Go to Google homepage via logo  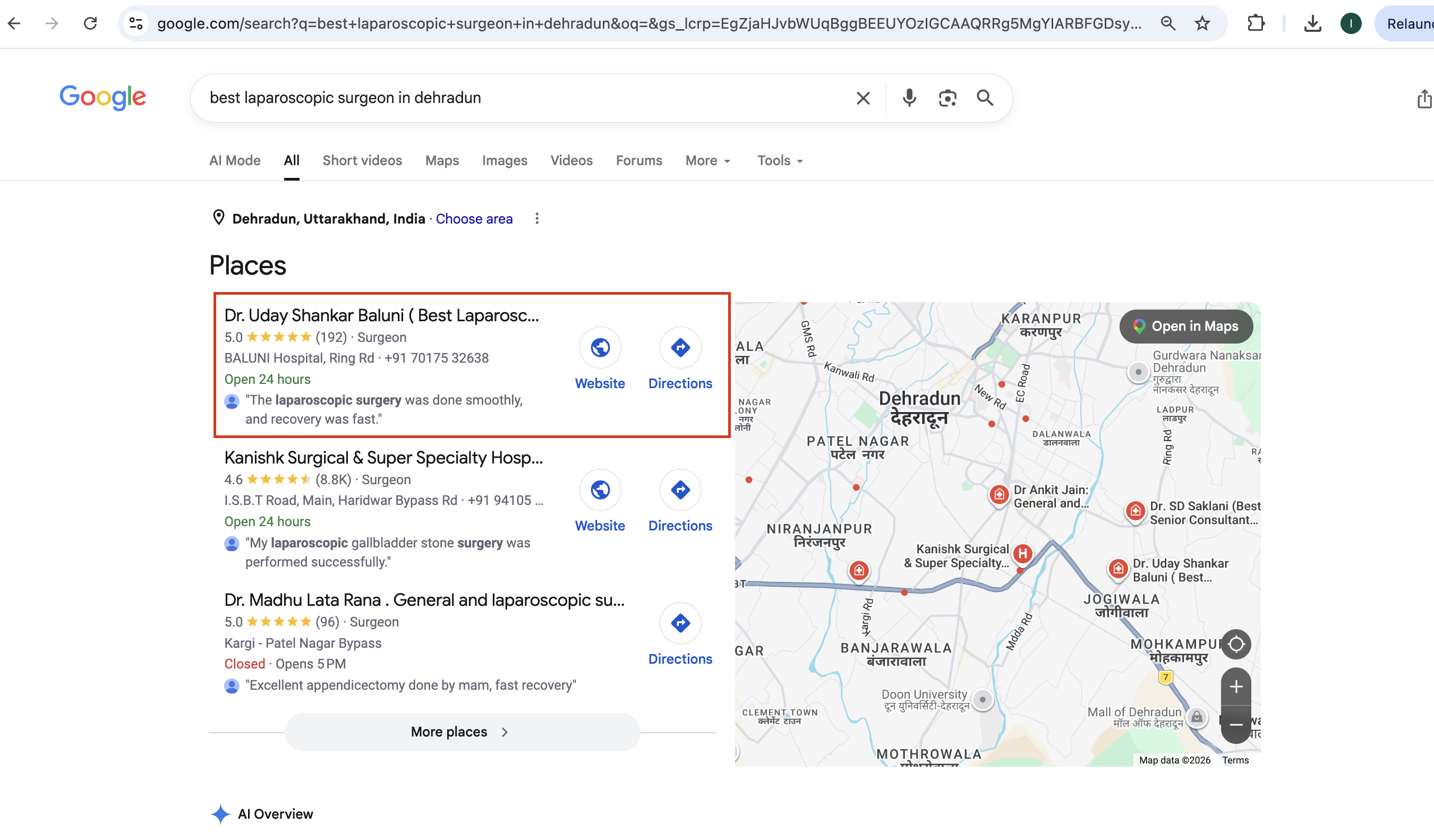coord(103,97)
